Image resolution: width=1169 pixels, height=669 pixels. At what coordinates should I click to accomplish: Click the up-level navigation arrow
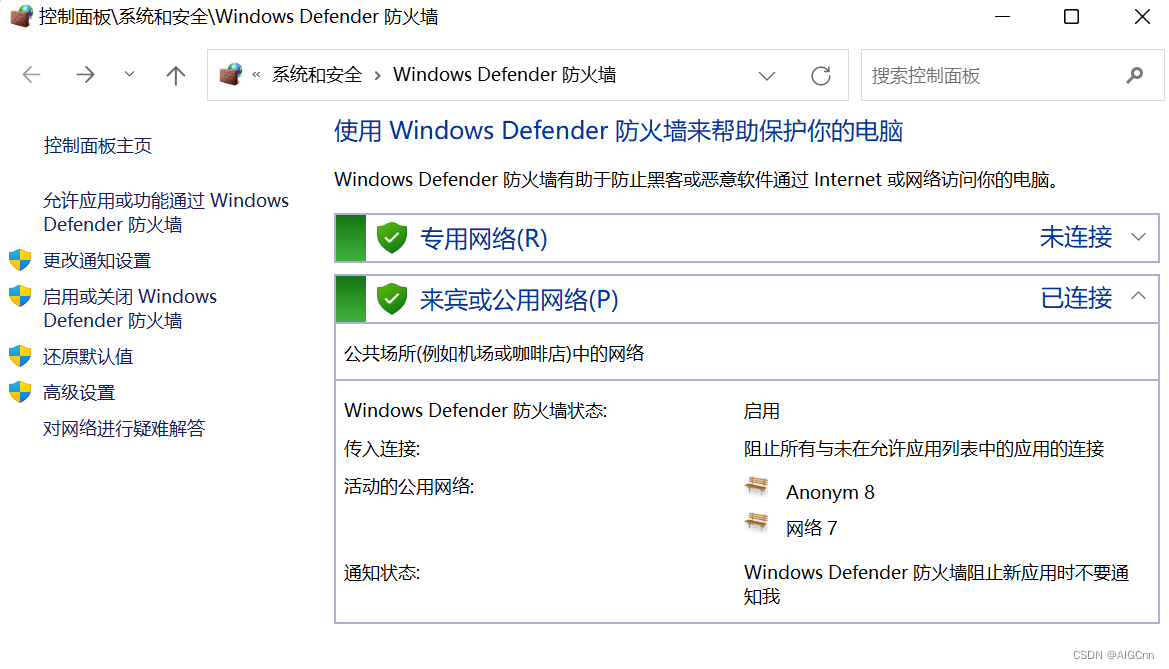point(175,75)
